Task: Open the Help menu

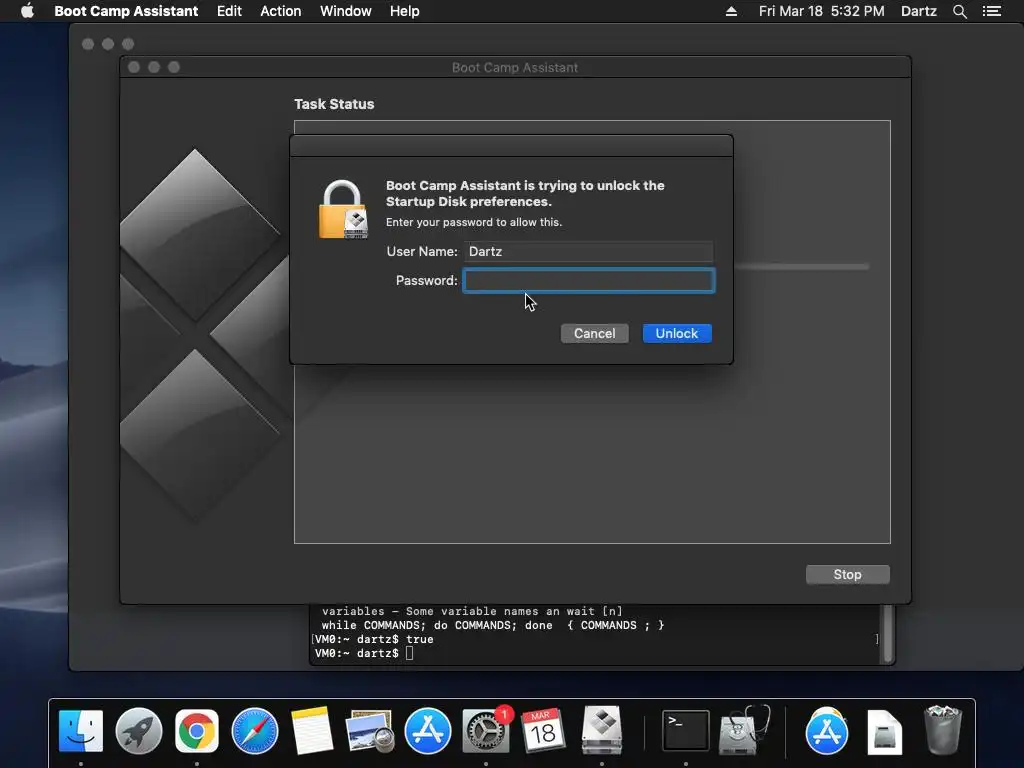Action: click(404, 11)
